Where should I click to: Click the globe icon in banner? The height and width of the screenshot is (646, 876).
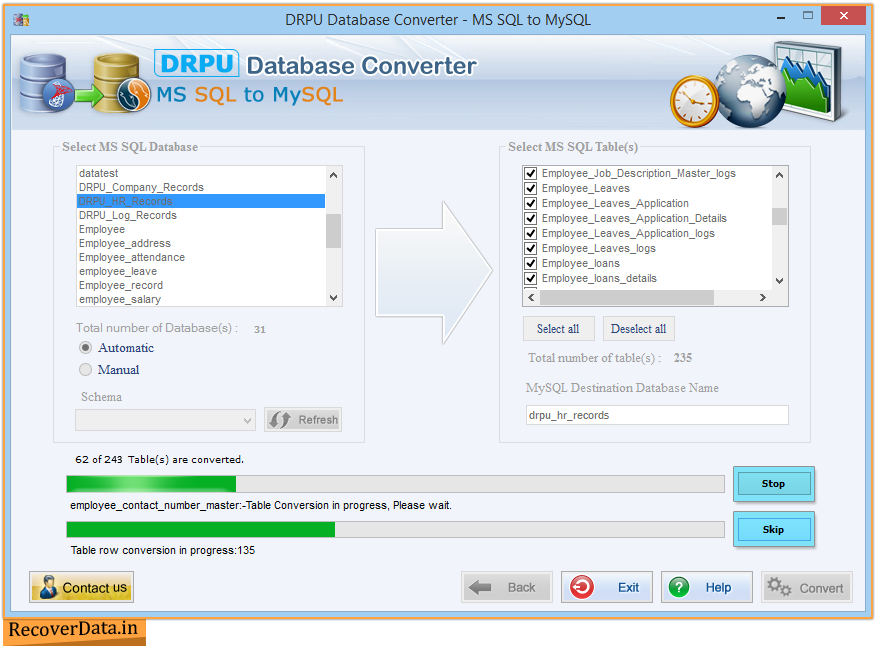(750, 89)
